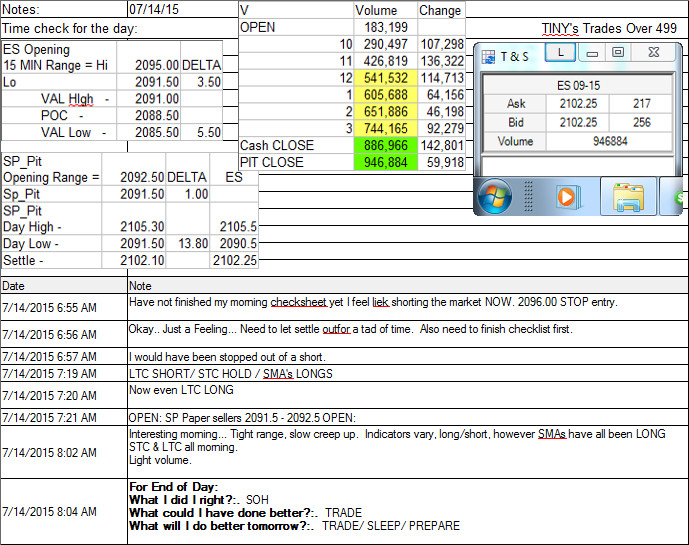Viewport: 689px width, 545px height.
Task: Select yellow volume cell 651,886
Action: [385, 111]
